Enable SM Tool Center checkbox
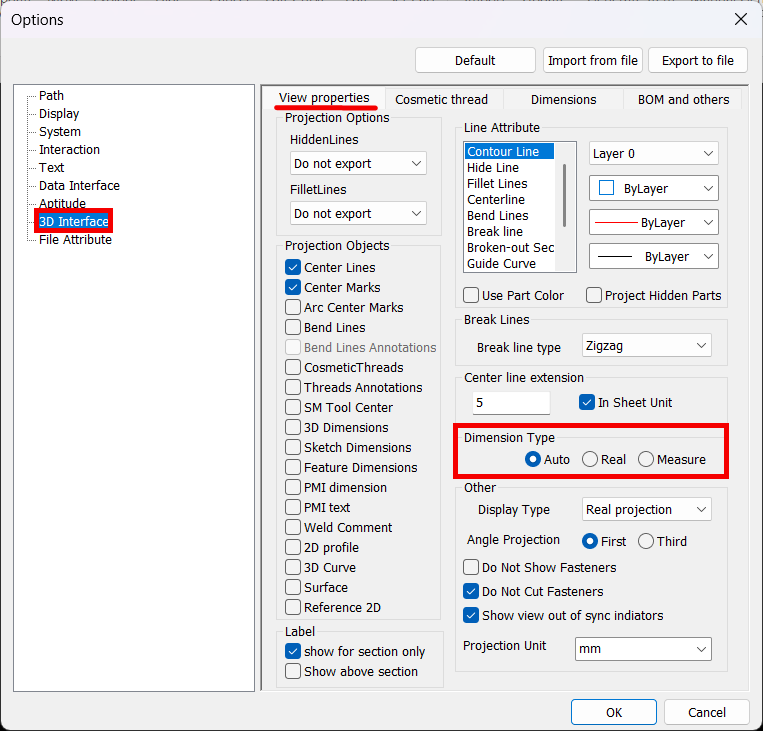The image size is (763, 731). [293, 407]
